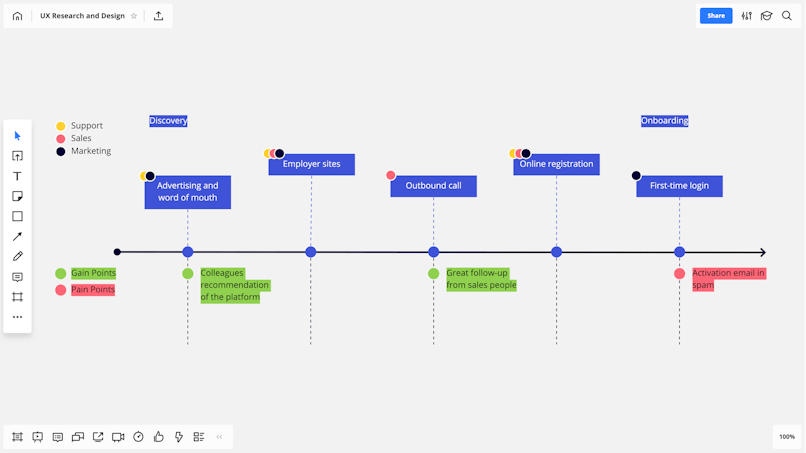Open frames panel in bottom toolbar

pyautogui.click(x=17, y=437)
